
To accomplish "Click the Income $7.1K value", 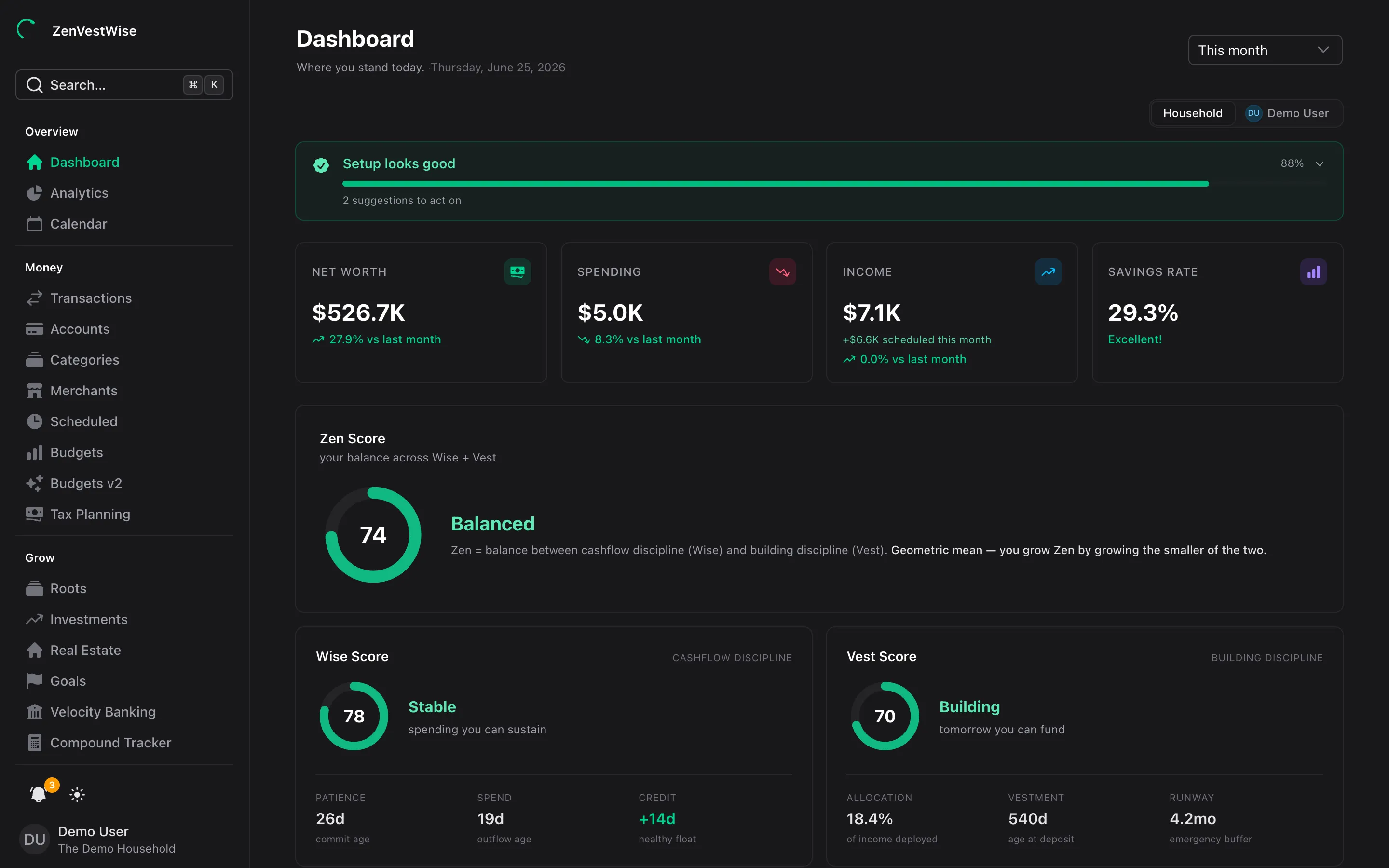I will (872, 313).
